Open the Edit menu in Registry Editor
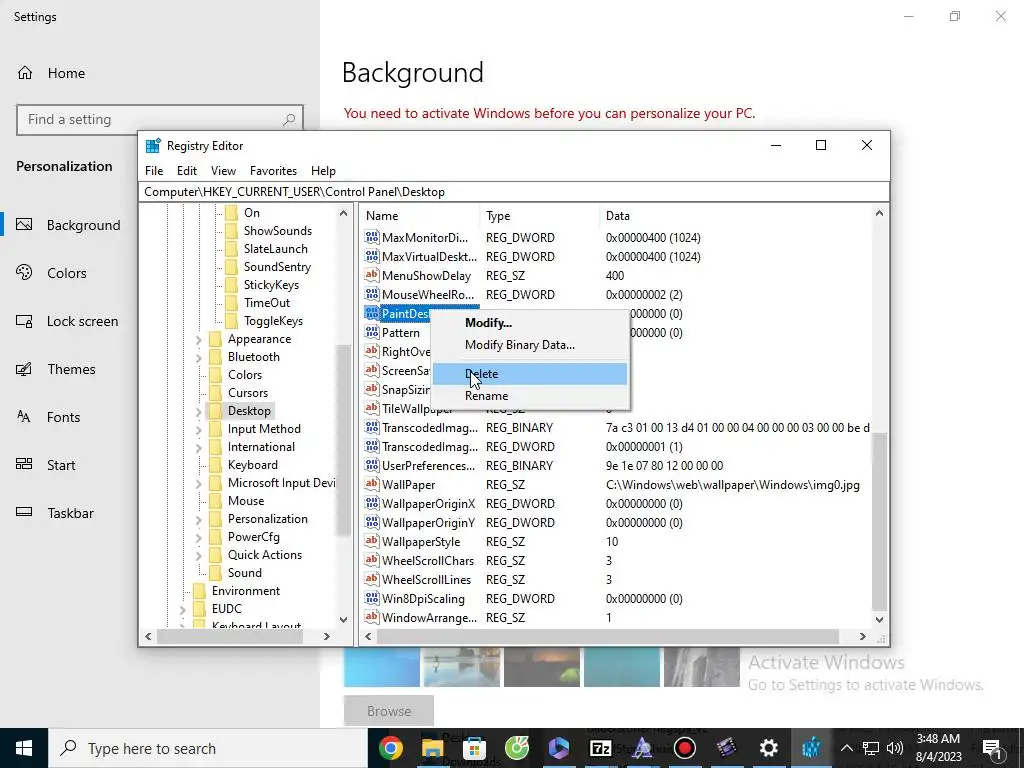 click(x=187, y=170)
